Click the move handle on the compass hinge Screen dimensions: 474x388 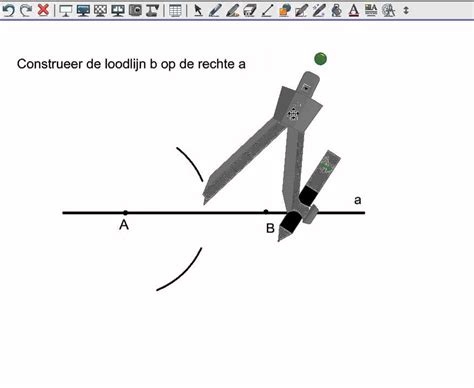pos(293,114)
